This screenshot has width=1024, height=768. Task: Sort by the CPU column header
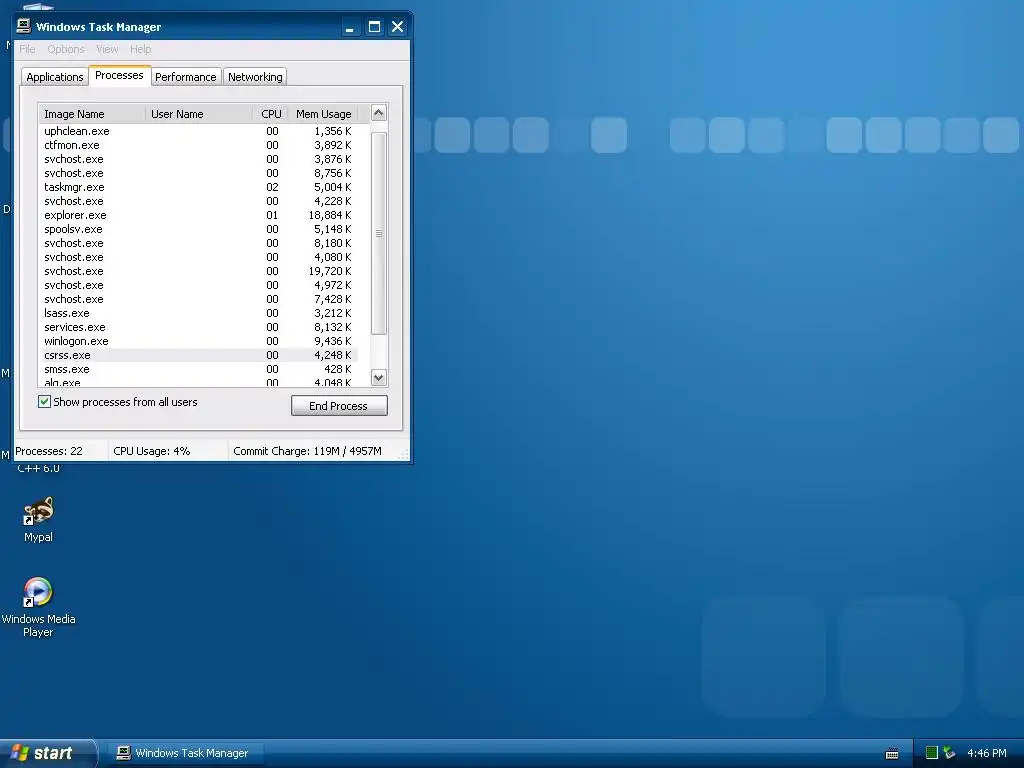tap(270, 114)
